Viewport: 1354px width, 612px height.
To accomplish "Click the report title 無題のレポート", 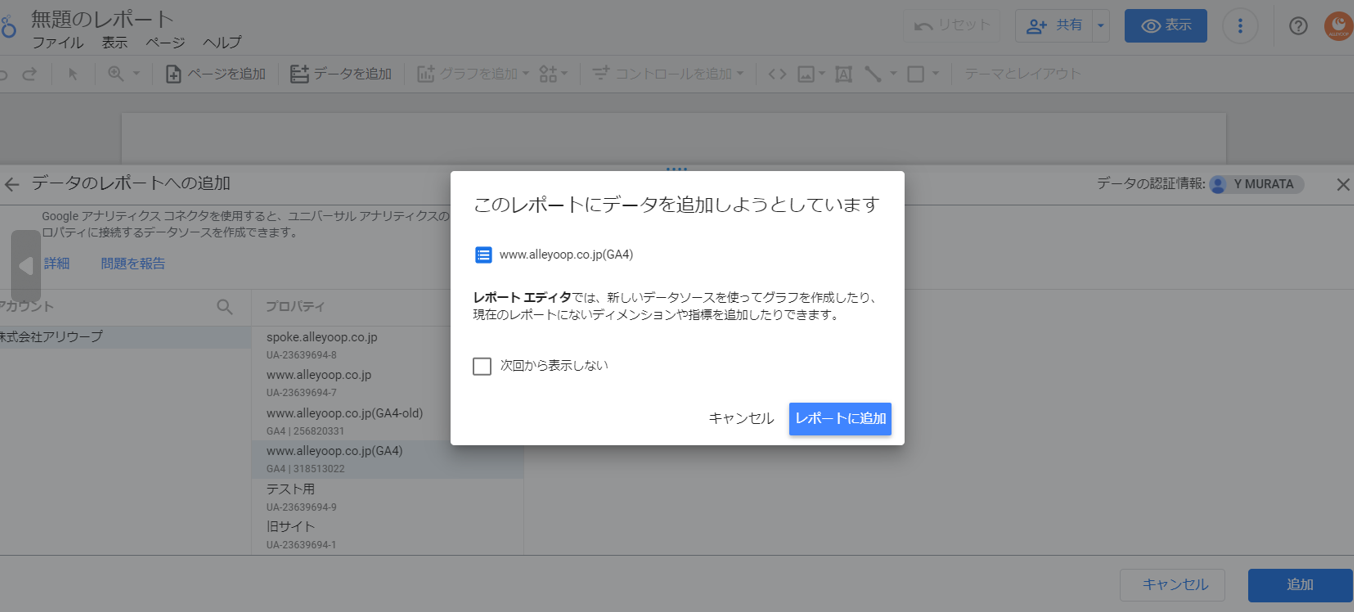I will coord(103,18).
